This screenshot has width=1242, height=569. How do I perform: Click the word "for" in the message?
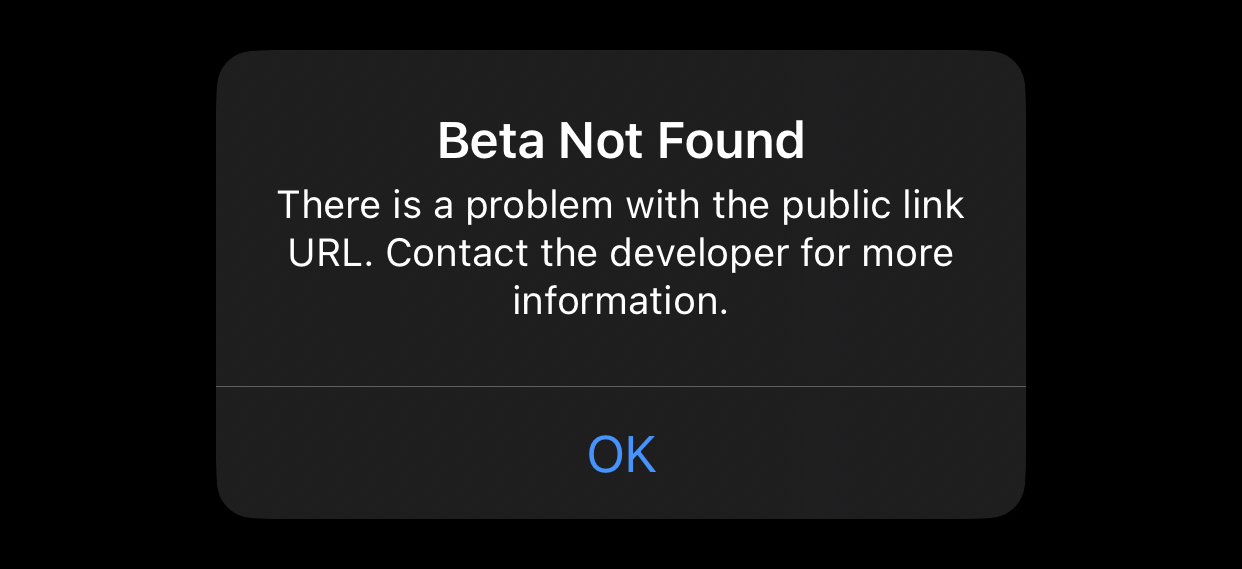827,253
